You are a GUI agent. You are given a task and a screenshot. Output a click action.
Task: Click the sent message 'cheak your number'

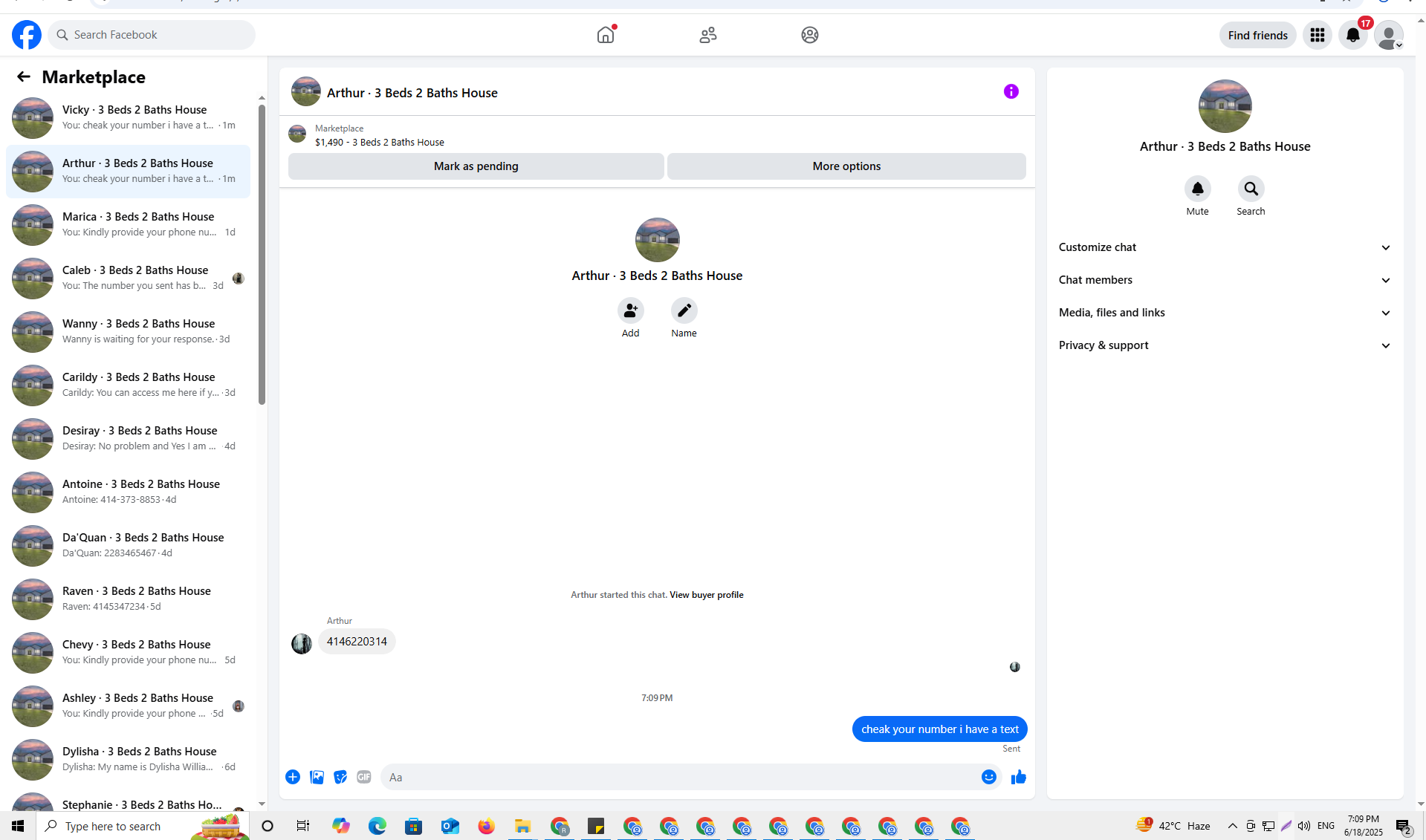click(940, 729)
